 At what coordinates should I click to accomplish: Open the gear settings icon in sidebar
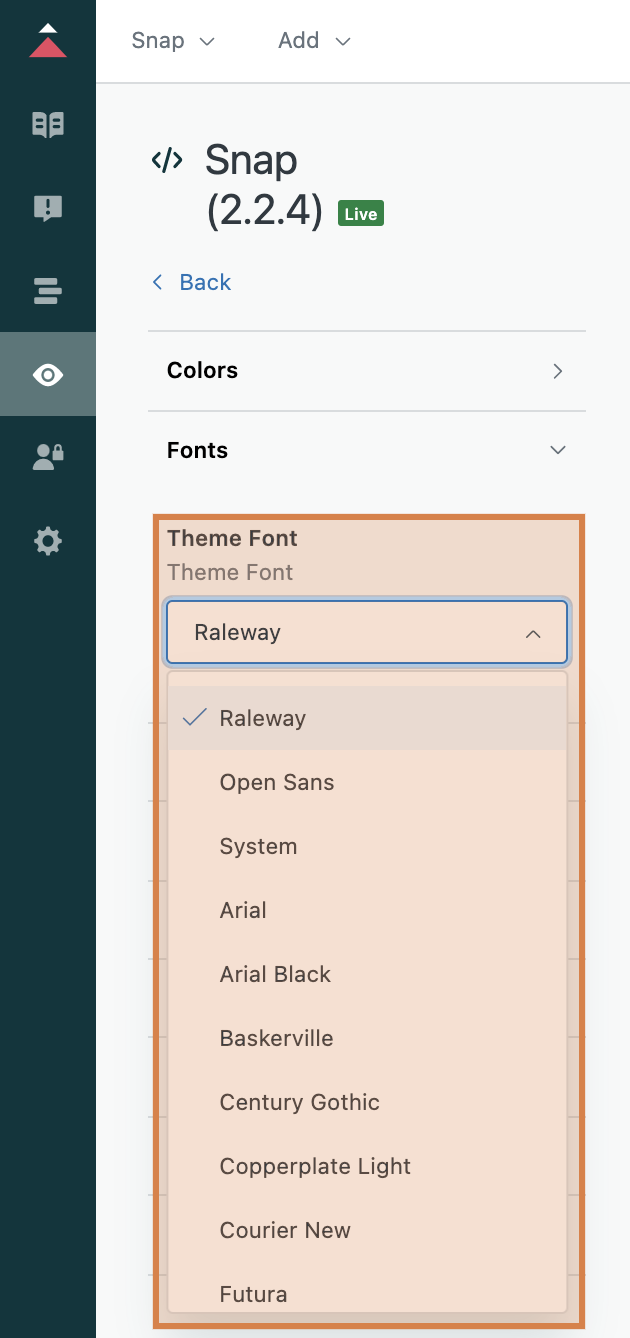click(48, 541)
